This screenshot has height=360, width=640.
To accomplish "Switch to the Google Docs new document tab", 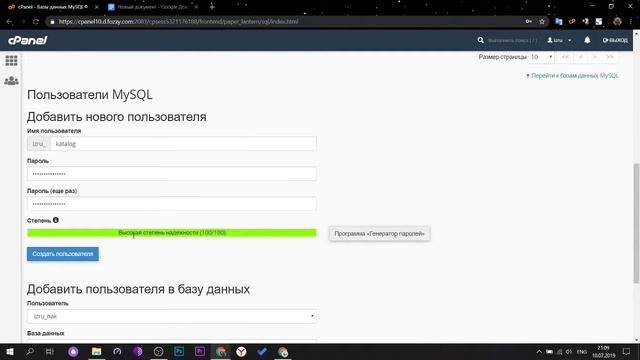I will 153,7.
